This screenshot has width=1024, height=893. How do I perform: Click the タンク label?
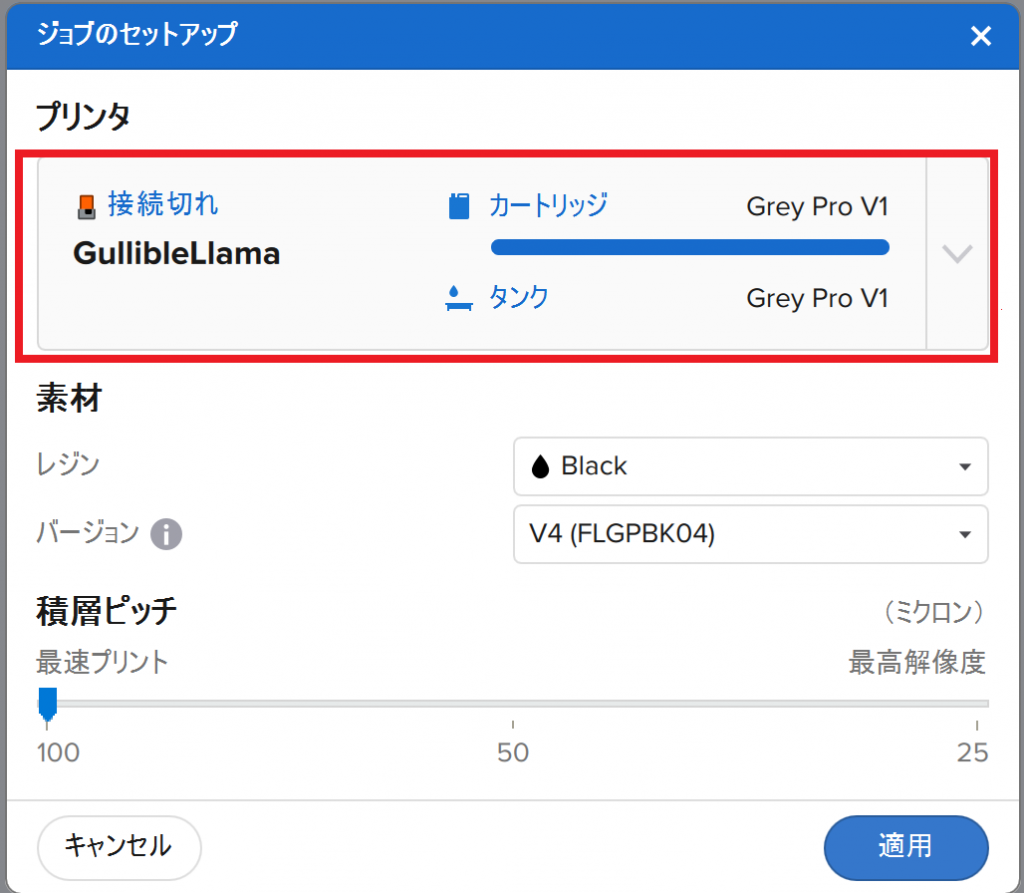click(x=518, y=298)
